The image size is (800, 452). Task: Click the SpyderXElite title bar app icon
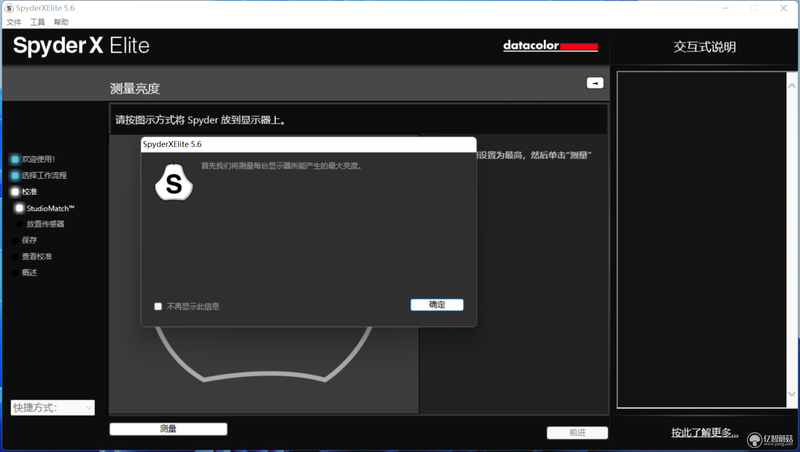pos(9,8)
